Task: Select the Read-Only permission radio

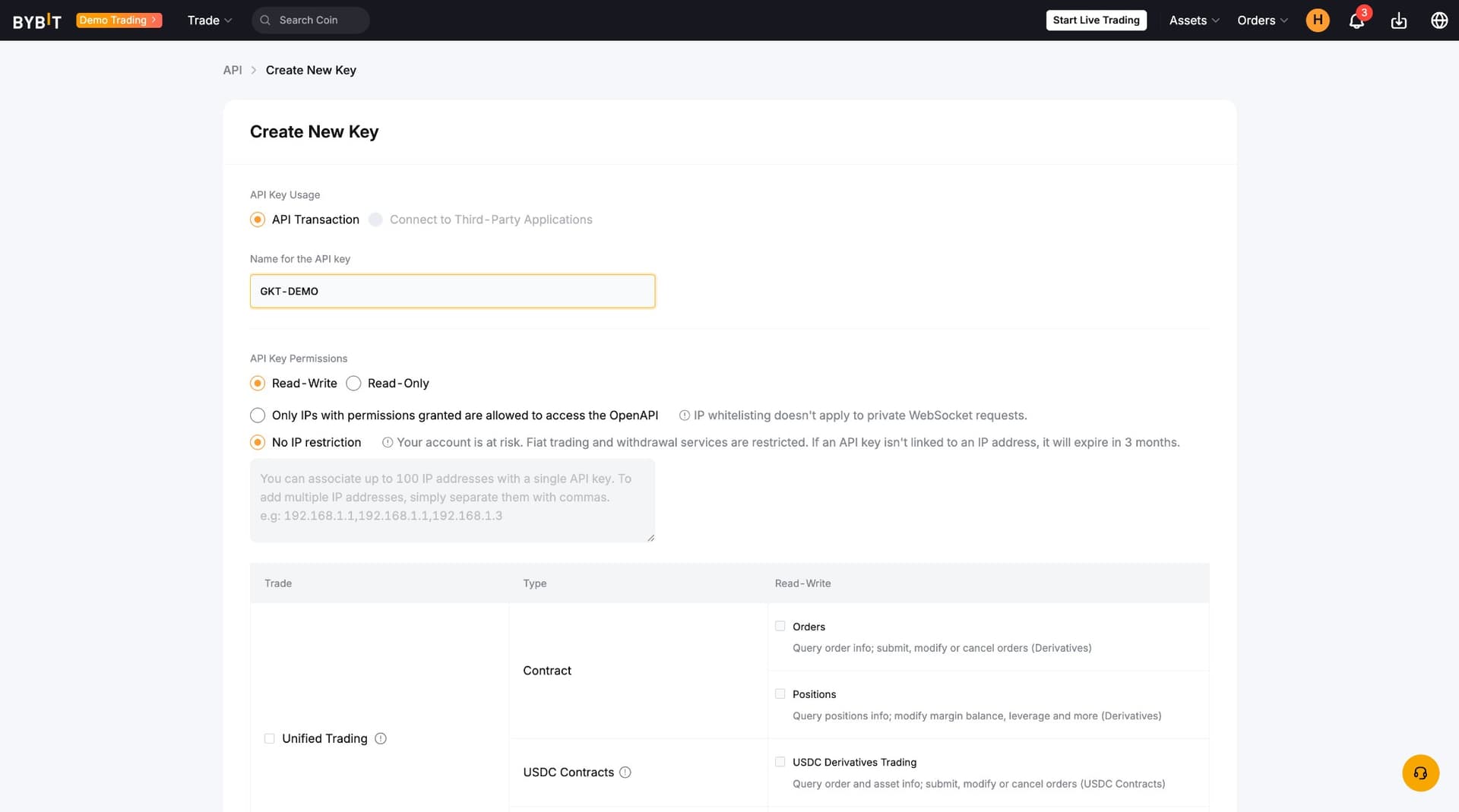Action: 353,383
